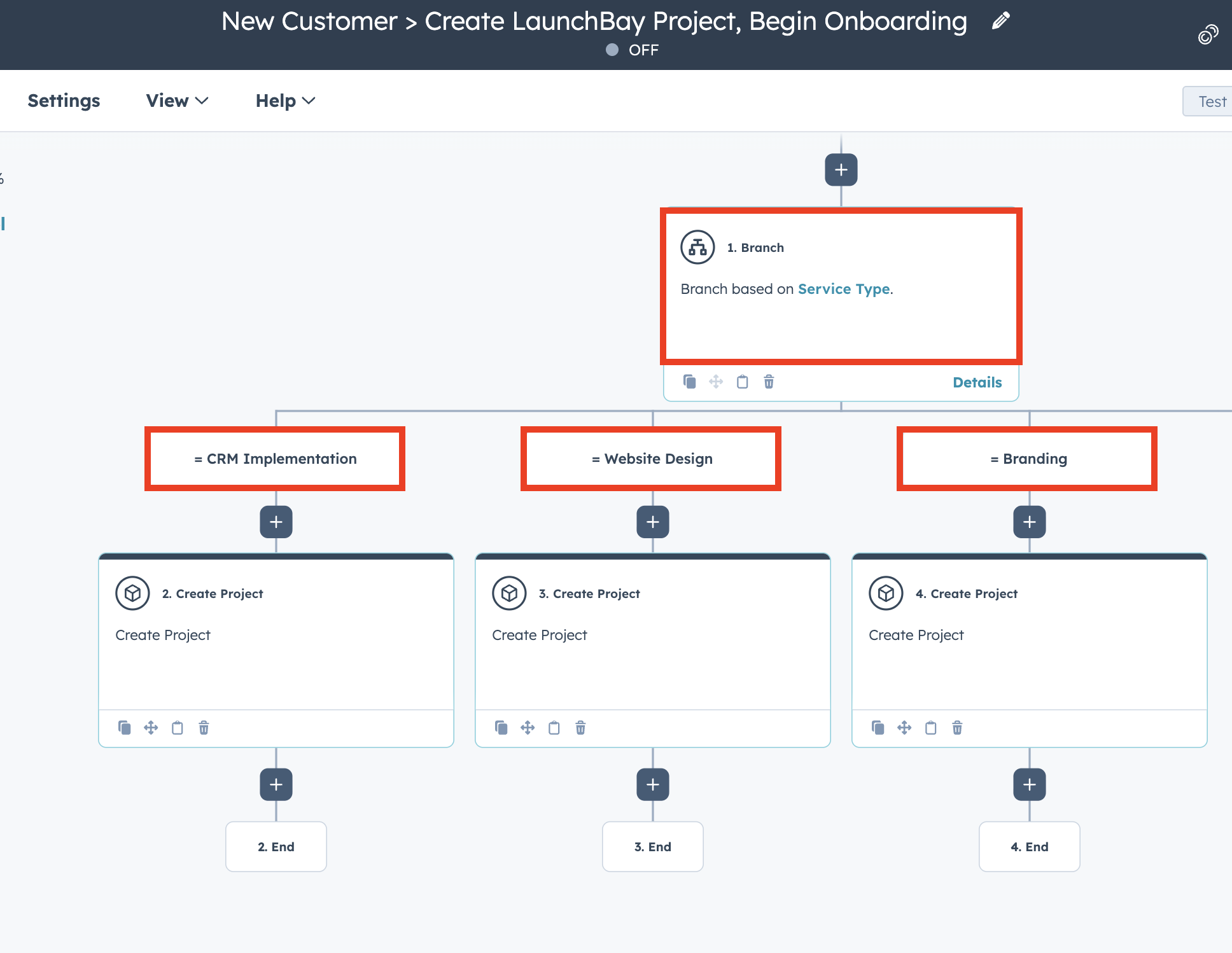Delete step 3 Create Project via trash icon
The height and width of the screenshot is (953, 1232).
580,728
